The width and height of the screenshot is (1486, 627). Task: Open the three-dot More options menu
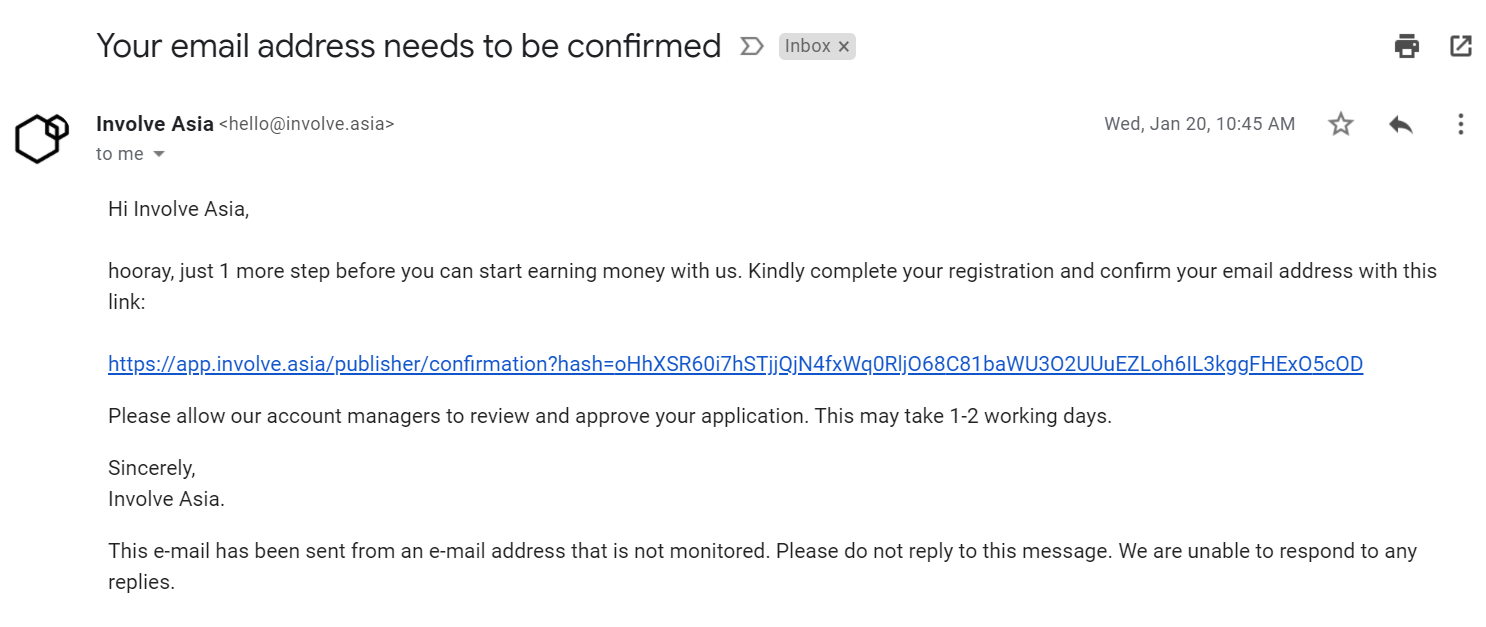click(1461, 124)
